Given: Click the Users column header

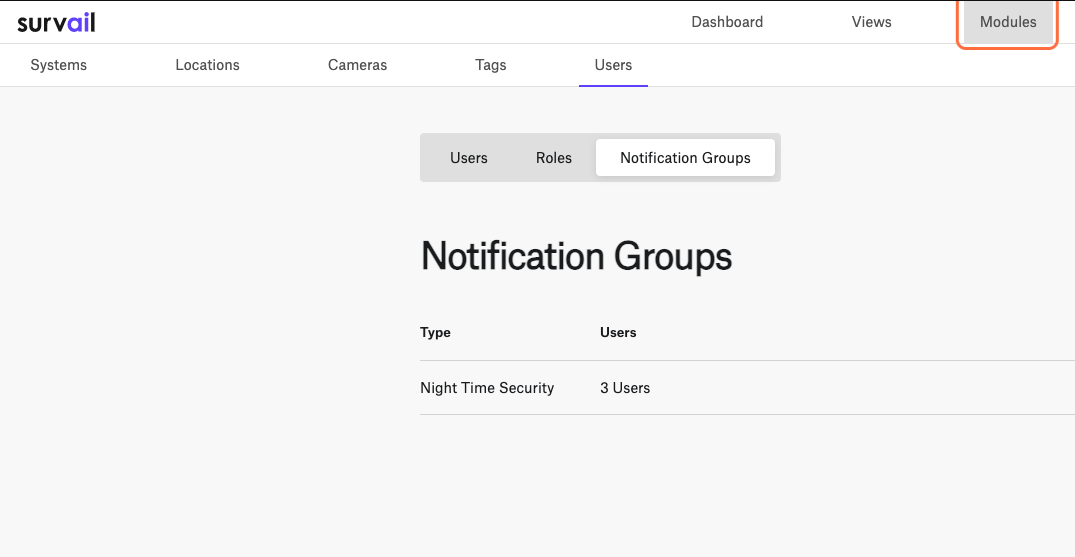Looking at the screenshot, I should point(618,333).
